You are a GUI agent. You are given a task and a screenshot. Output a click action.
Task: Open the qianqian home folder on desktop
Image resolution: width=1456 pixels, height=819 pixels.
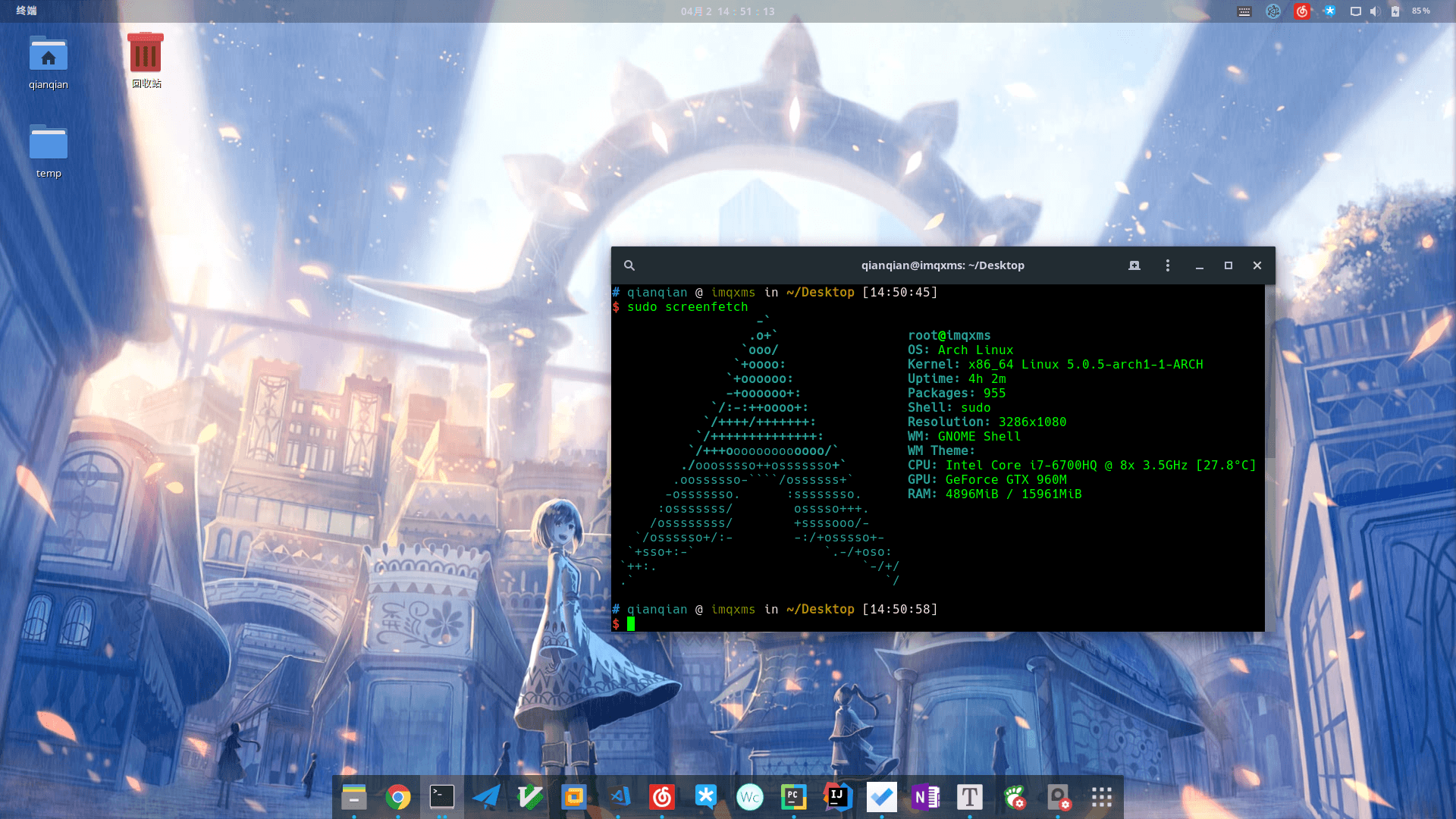point(49,63)
